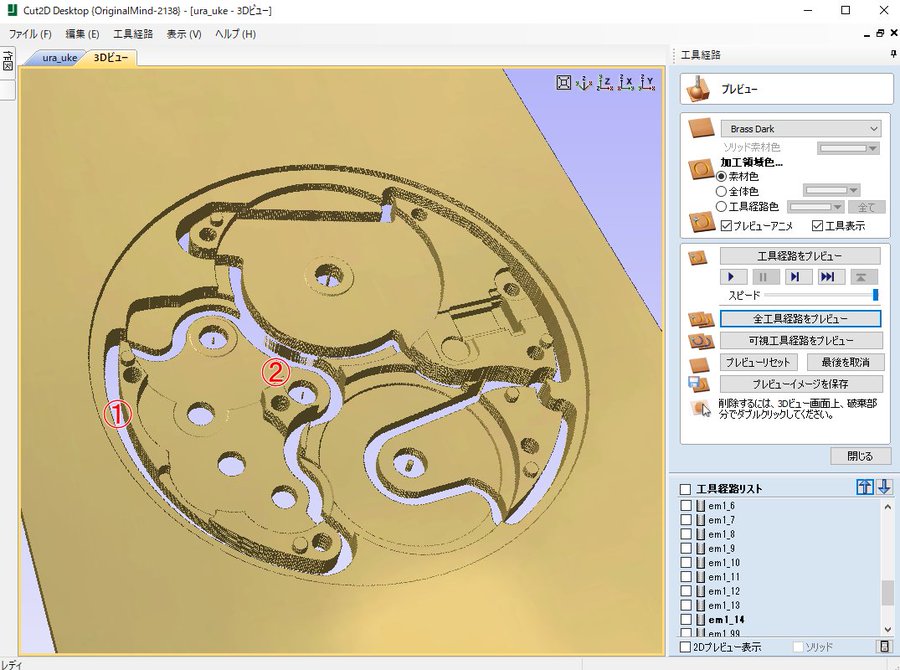900x670 pixels.
Task: Open the 全体色 color picker dropdown
Action: point(832,190)
